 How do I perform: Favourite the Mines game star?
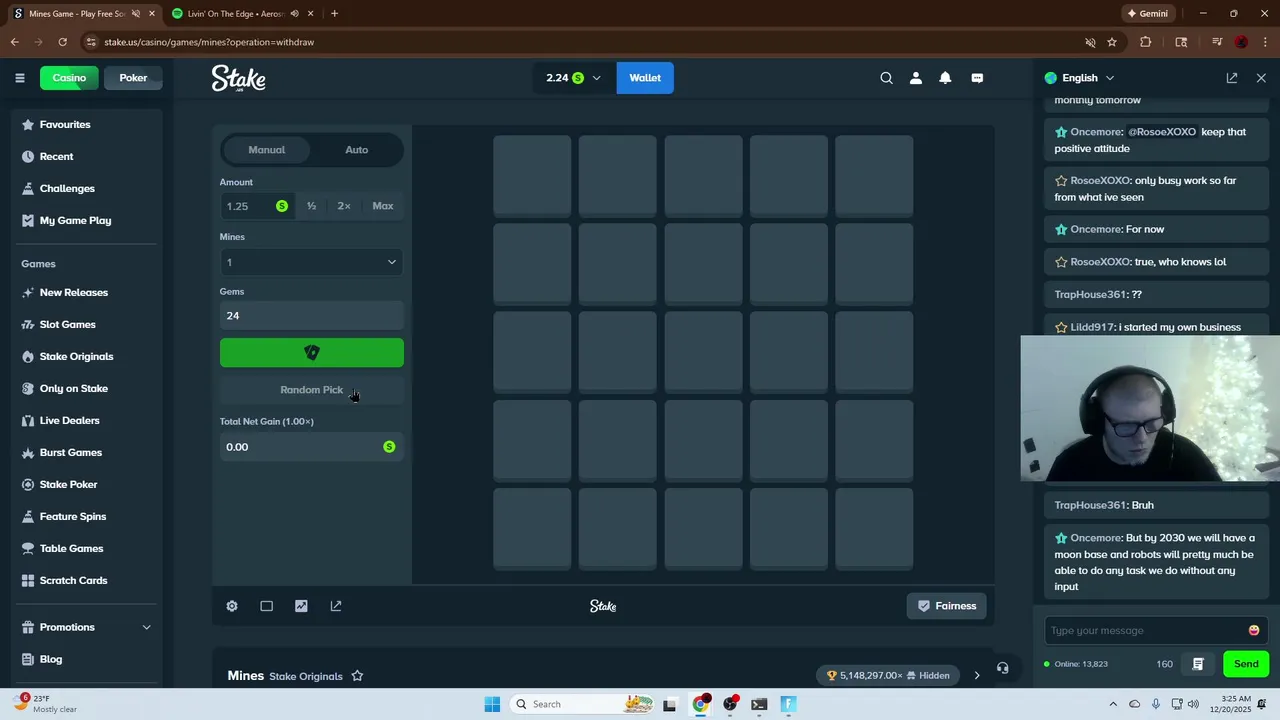tap(357, 676)
